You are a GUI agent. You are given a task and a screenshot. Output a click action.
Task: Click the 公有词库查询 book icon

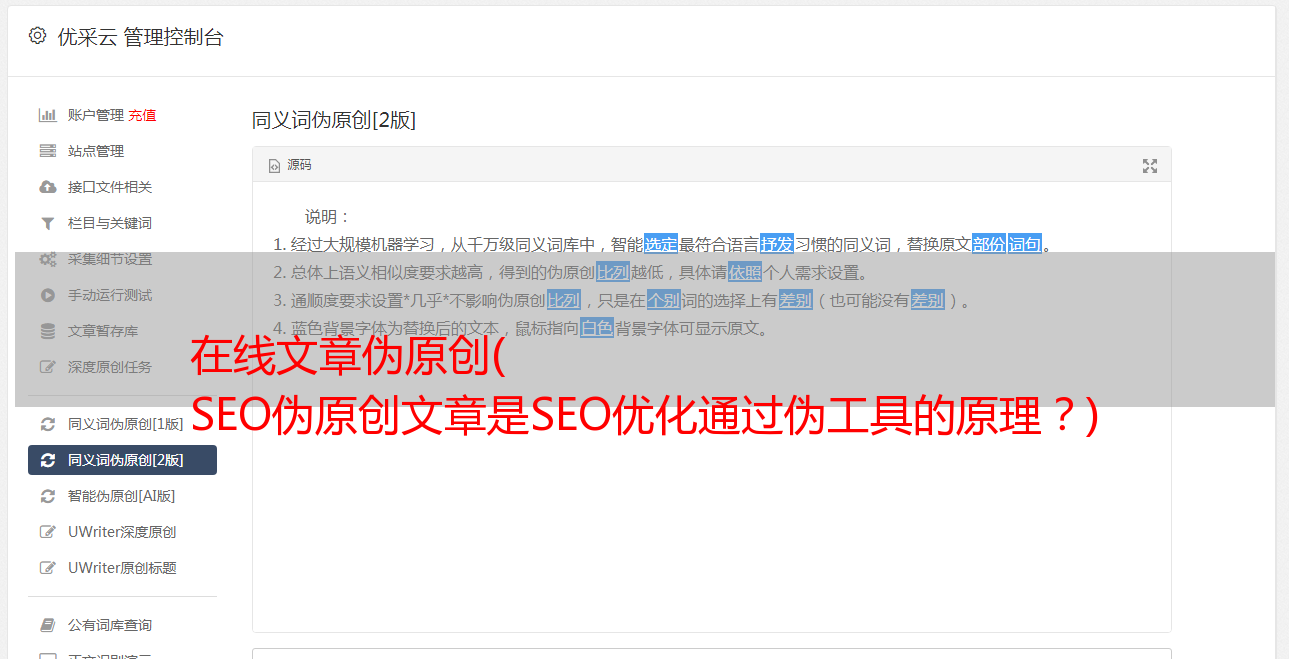[47, 625]
